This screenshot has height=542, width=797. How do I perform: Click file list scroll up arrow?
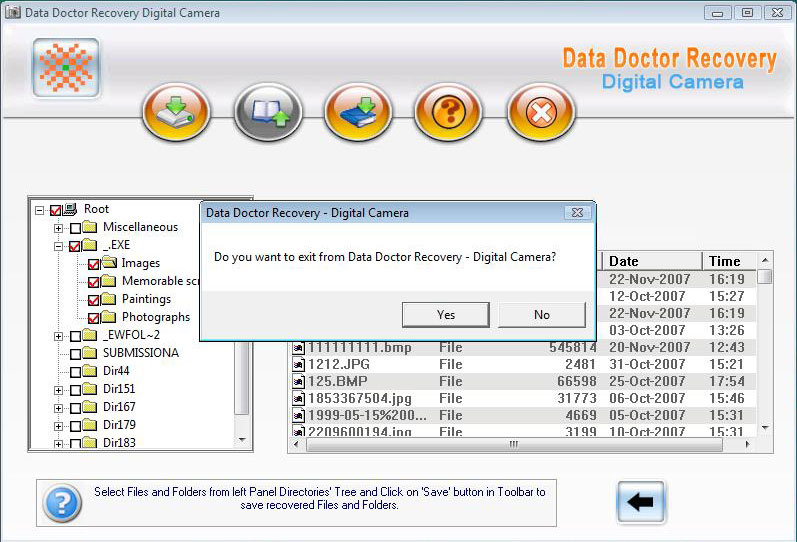point(765,260)
